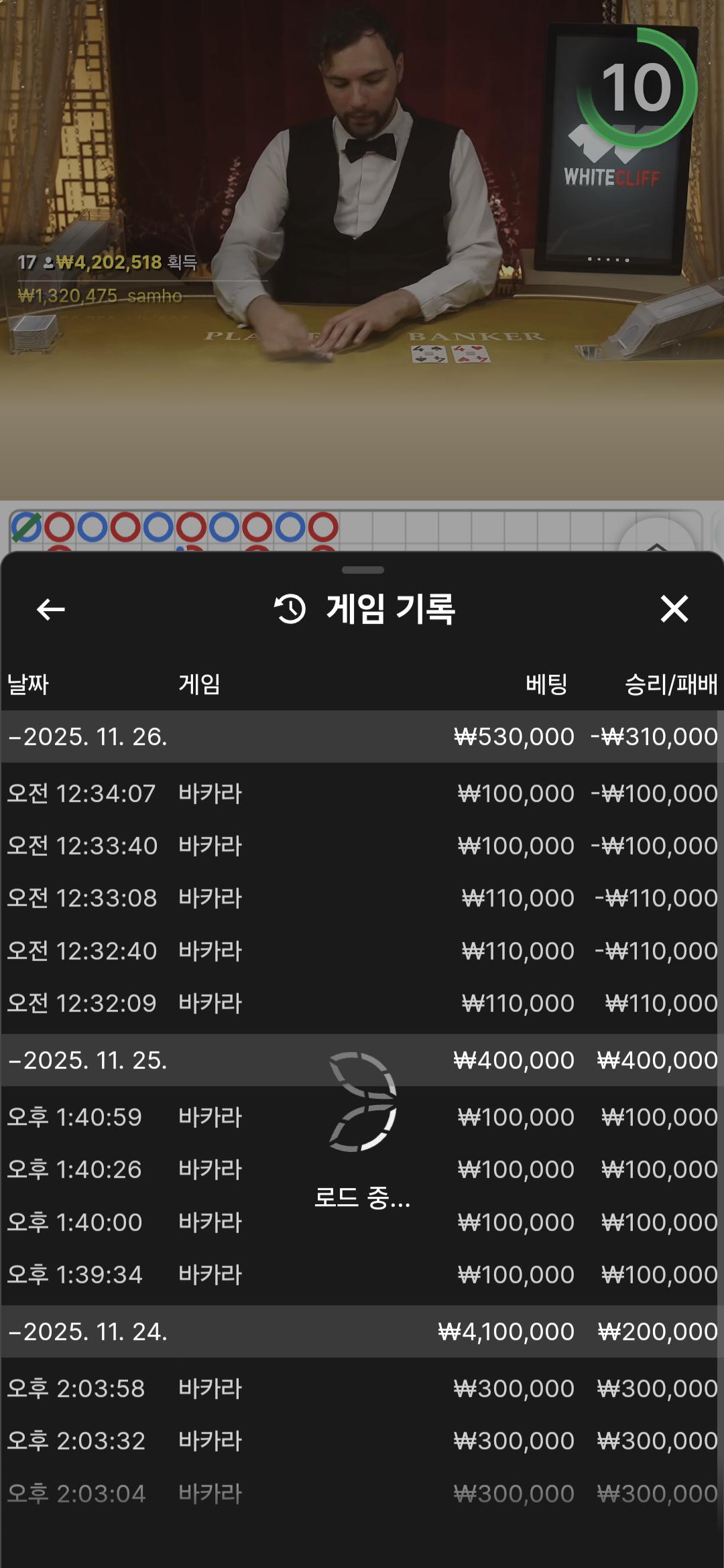Click the 베팅 column header
The image size is (724, 1568).
tap(546, 684)
